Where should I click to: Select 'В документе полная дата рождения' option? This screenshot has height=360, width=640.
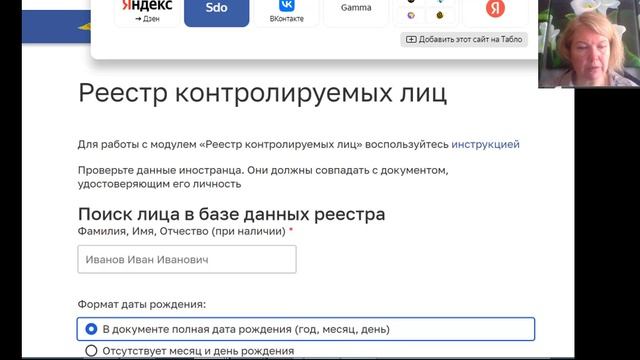[306, 329]
